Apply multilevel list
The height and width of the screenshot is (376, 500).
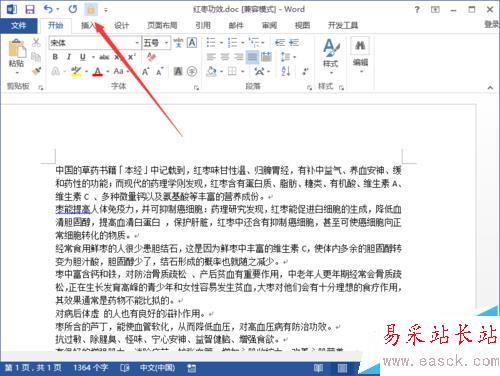pos(254,43)
